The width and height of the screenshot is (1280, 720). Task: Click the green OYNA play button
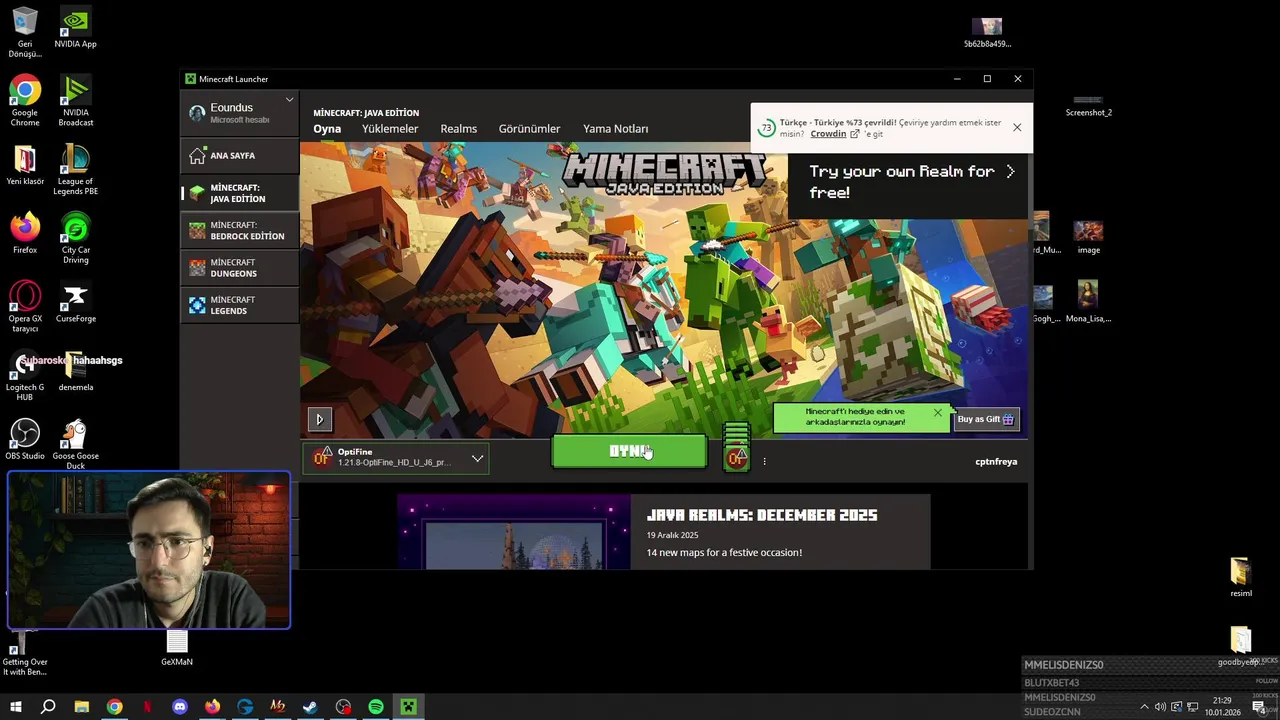[x=629, y=452]
